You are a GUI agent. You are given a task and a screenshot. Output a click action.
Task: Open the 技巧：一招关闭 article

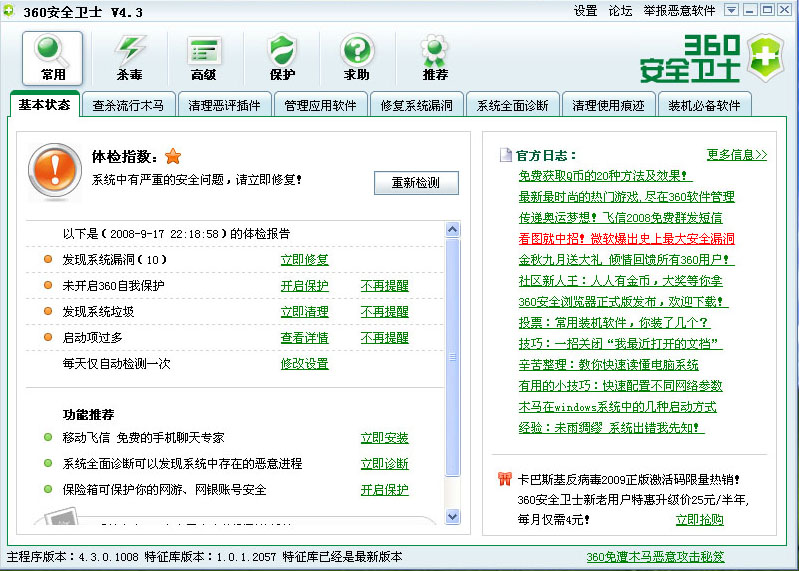click(x=621, y=343)
